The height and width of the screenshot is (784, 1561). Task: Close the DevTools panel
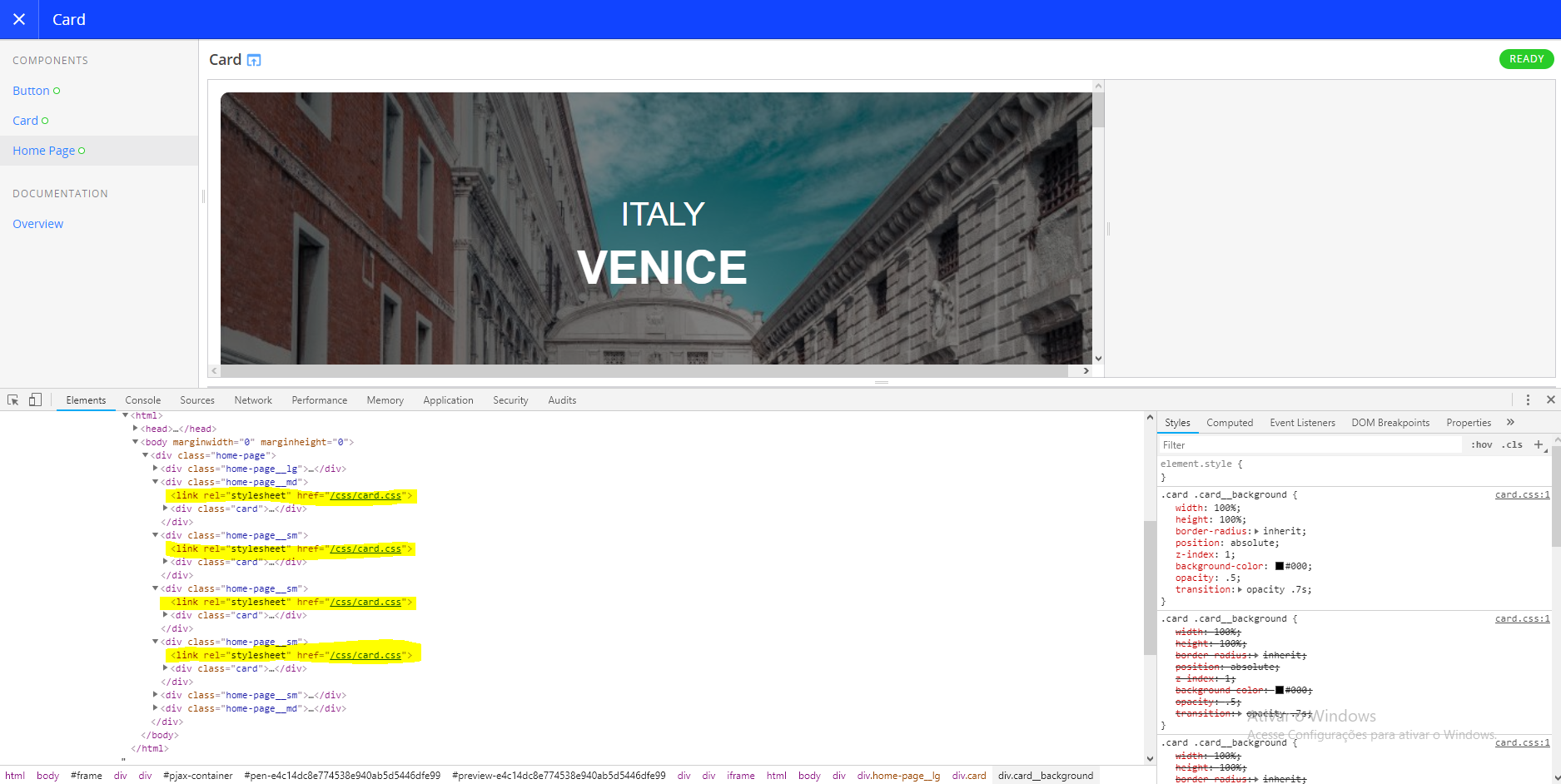pyautogui.click(x=1550, y=400)
